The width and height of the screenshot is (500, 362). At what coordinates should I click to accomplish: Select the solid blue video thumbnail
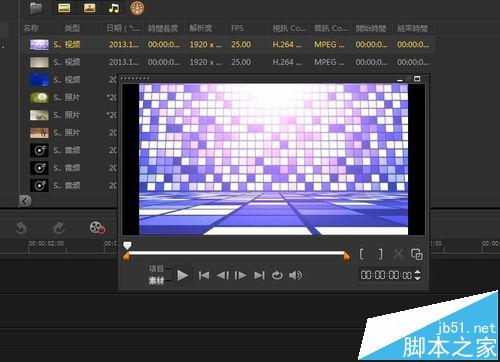tap(39, 80)
